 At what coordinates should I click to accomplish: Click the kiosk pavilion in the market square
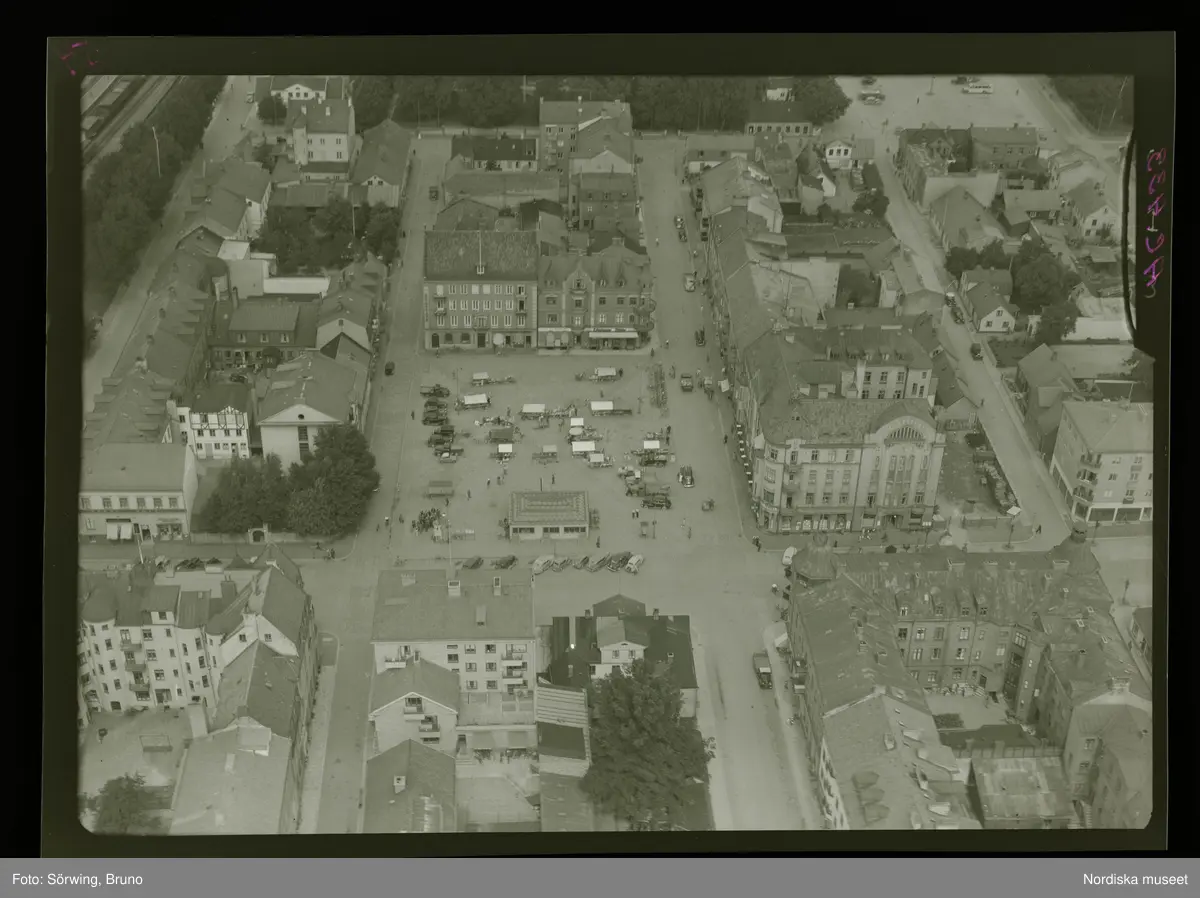[548, 514]
